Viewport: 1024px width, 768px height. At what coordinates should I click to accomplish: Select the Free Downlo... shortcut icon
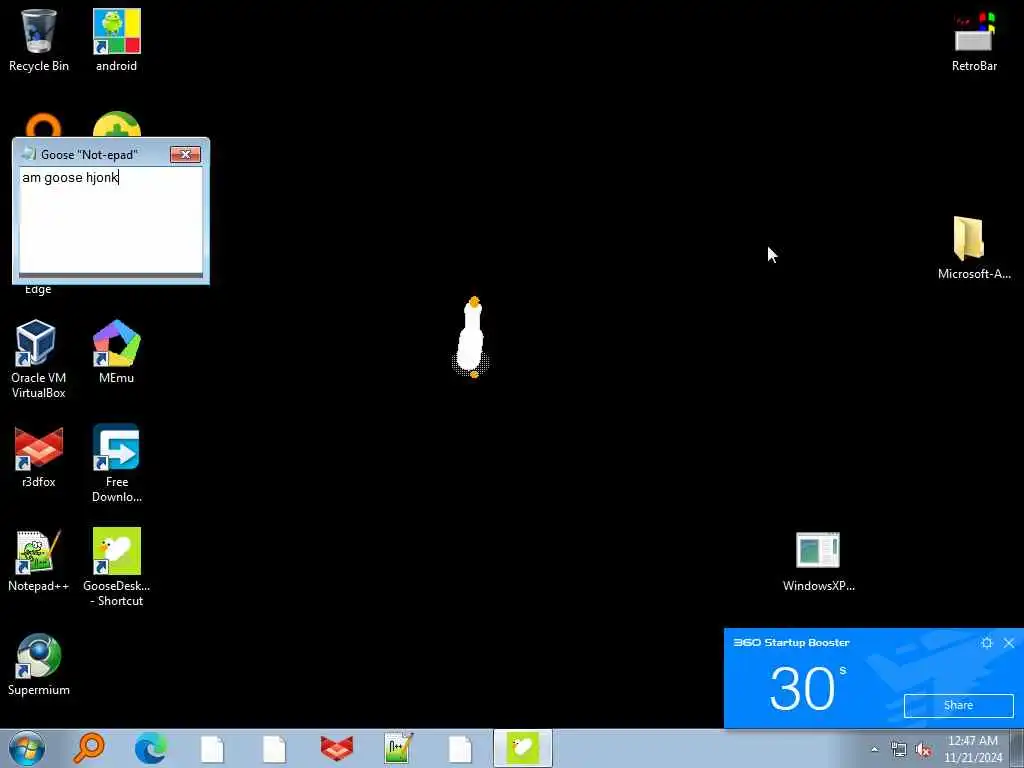pyautogui.click(x=116, y=463)
